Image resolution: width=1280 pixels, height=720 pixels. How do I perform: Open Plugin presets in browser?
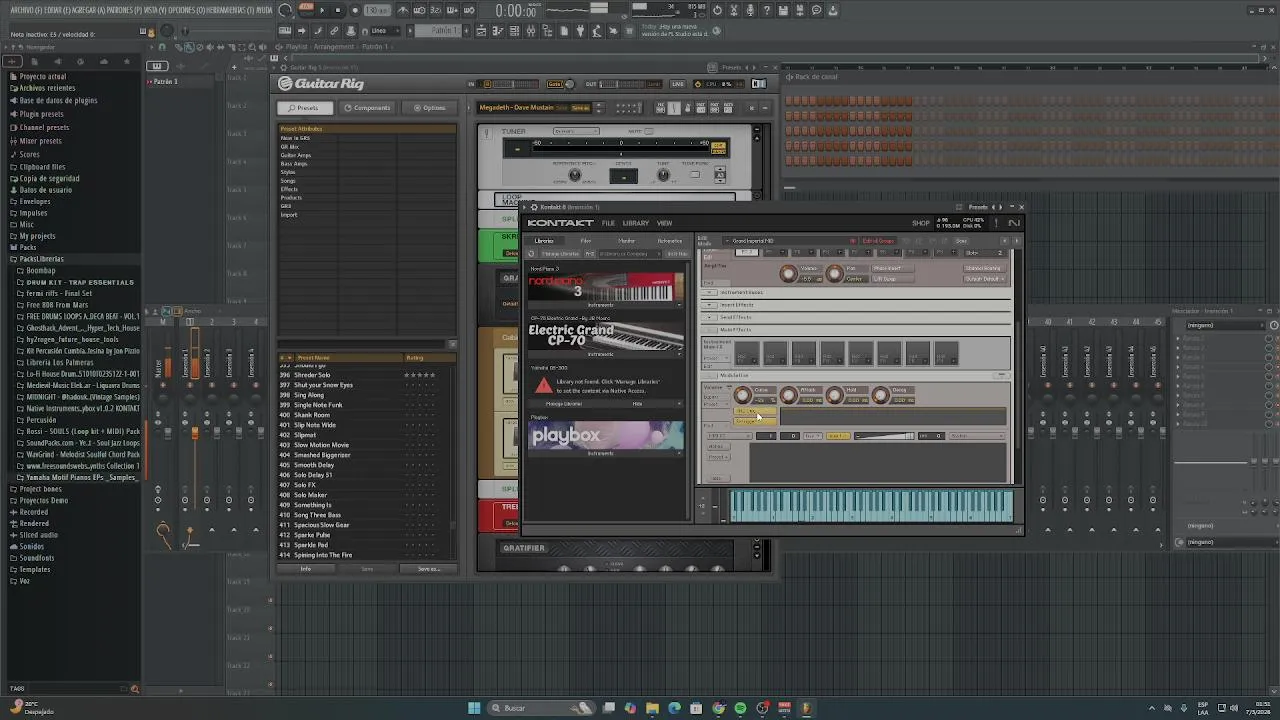tap(41, 114)
